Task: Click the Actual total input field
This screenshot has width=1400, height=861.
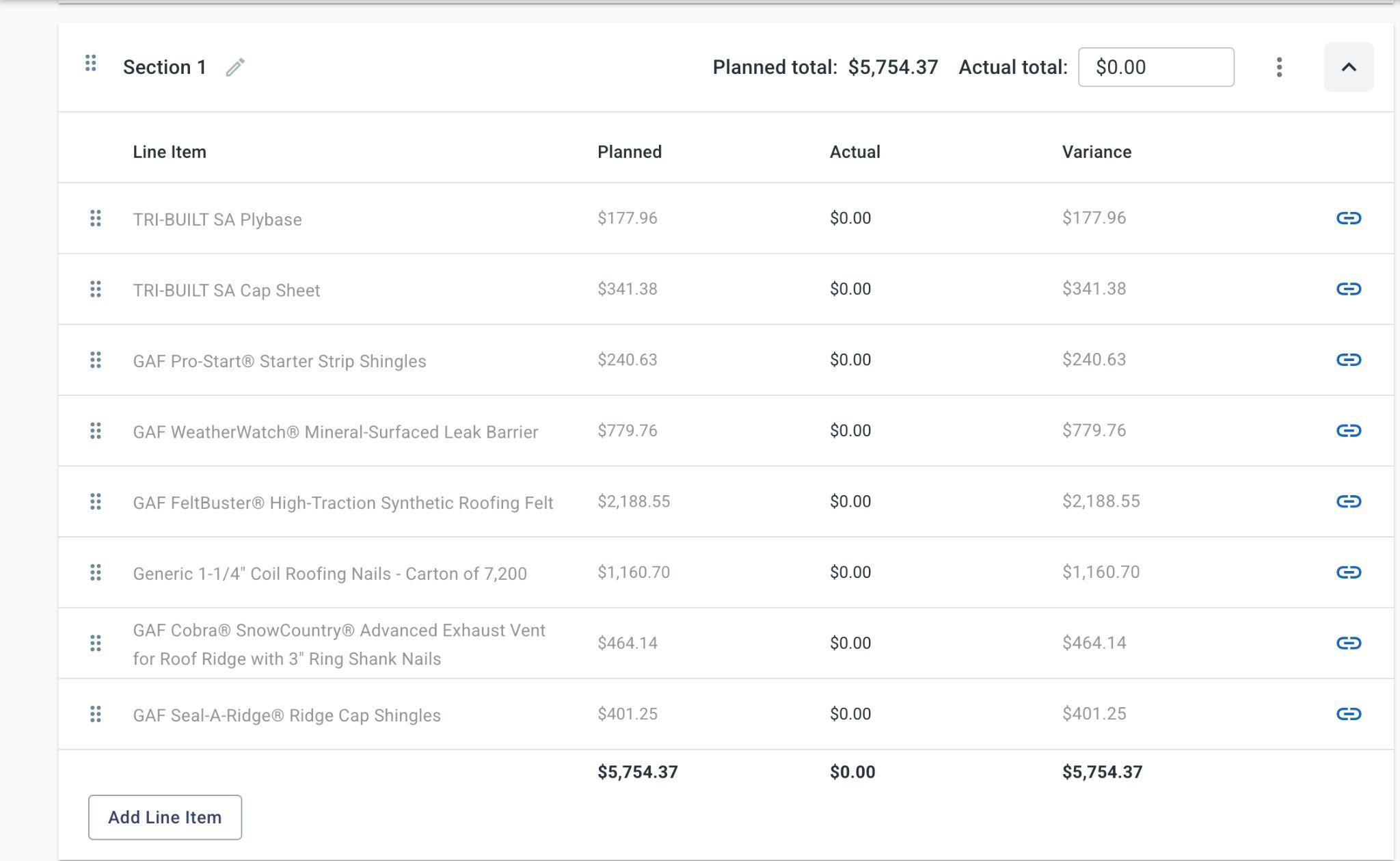Action: (1155, 67)
